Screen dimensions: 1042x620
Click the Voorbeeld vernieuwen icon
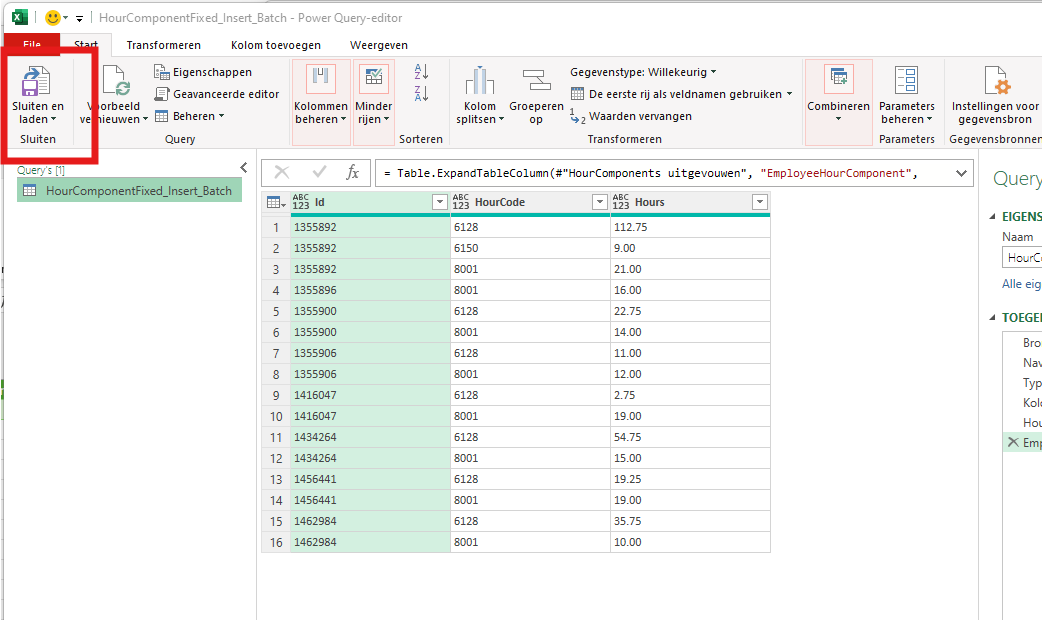pyautogui.click(x=116, y=81)
